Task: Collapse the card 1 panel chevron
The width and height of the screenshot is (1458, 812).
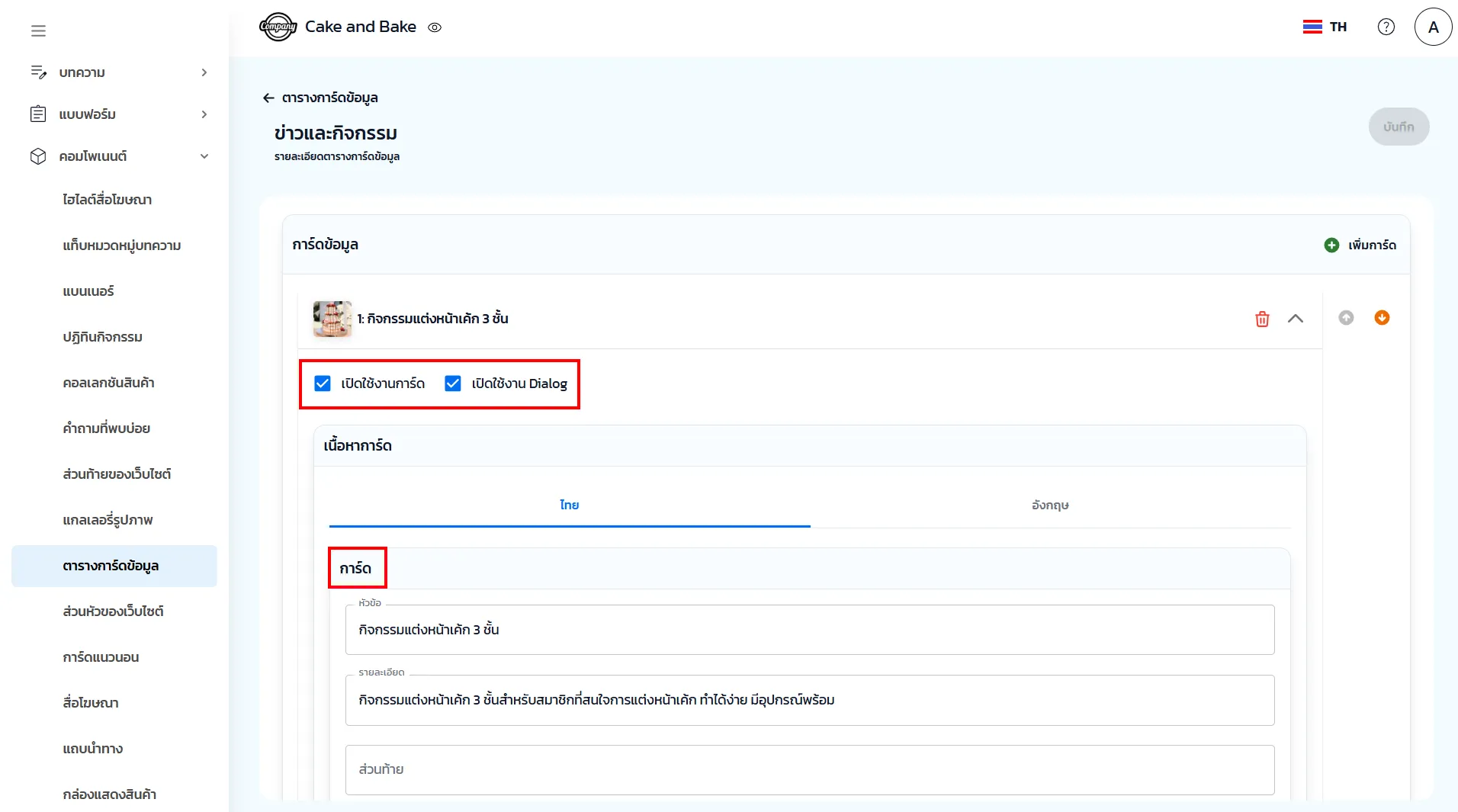Action: click(x=1295, y=319)
